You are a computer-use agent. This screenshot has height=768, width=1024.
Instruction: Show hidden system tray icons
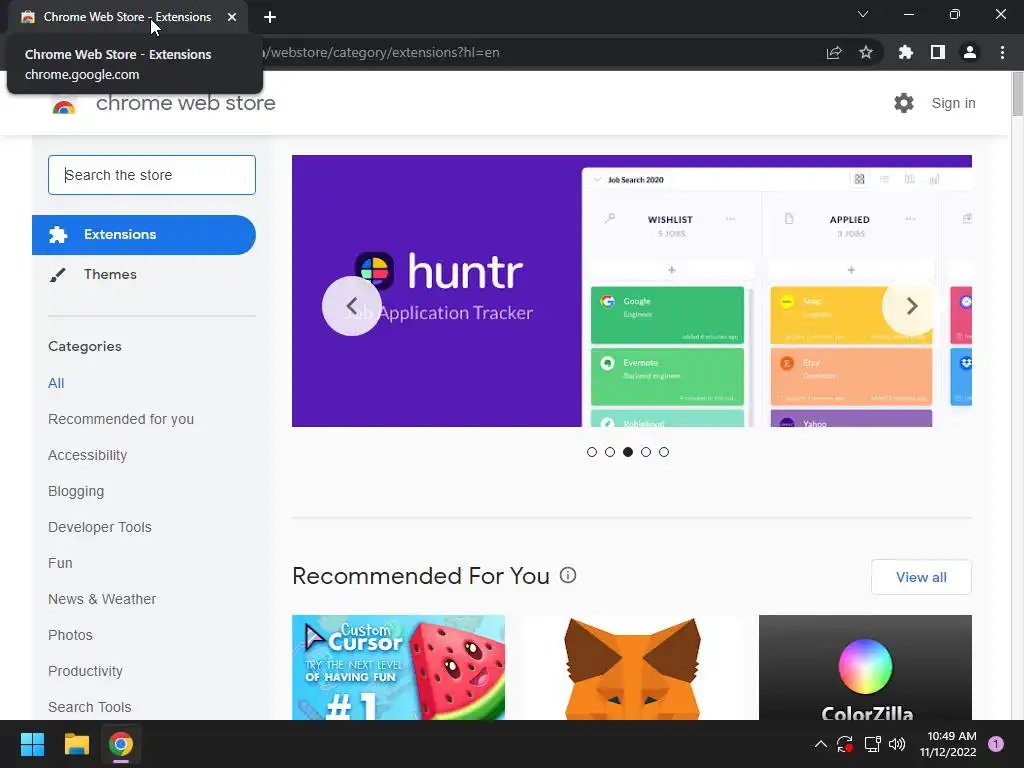pos(821,744)
